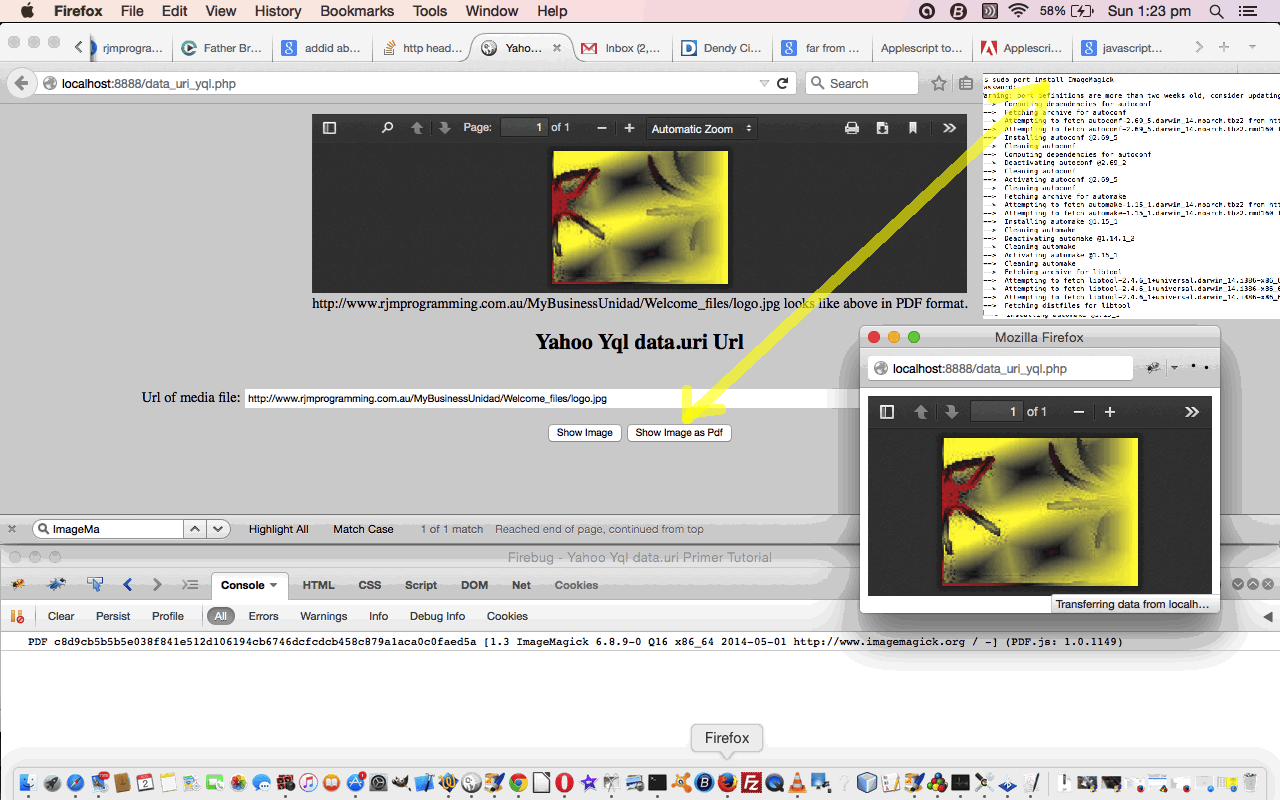Switch to the Firebug CSS panel

(x=370, y=585)
